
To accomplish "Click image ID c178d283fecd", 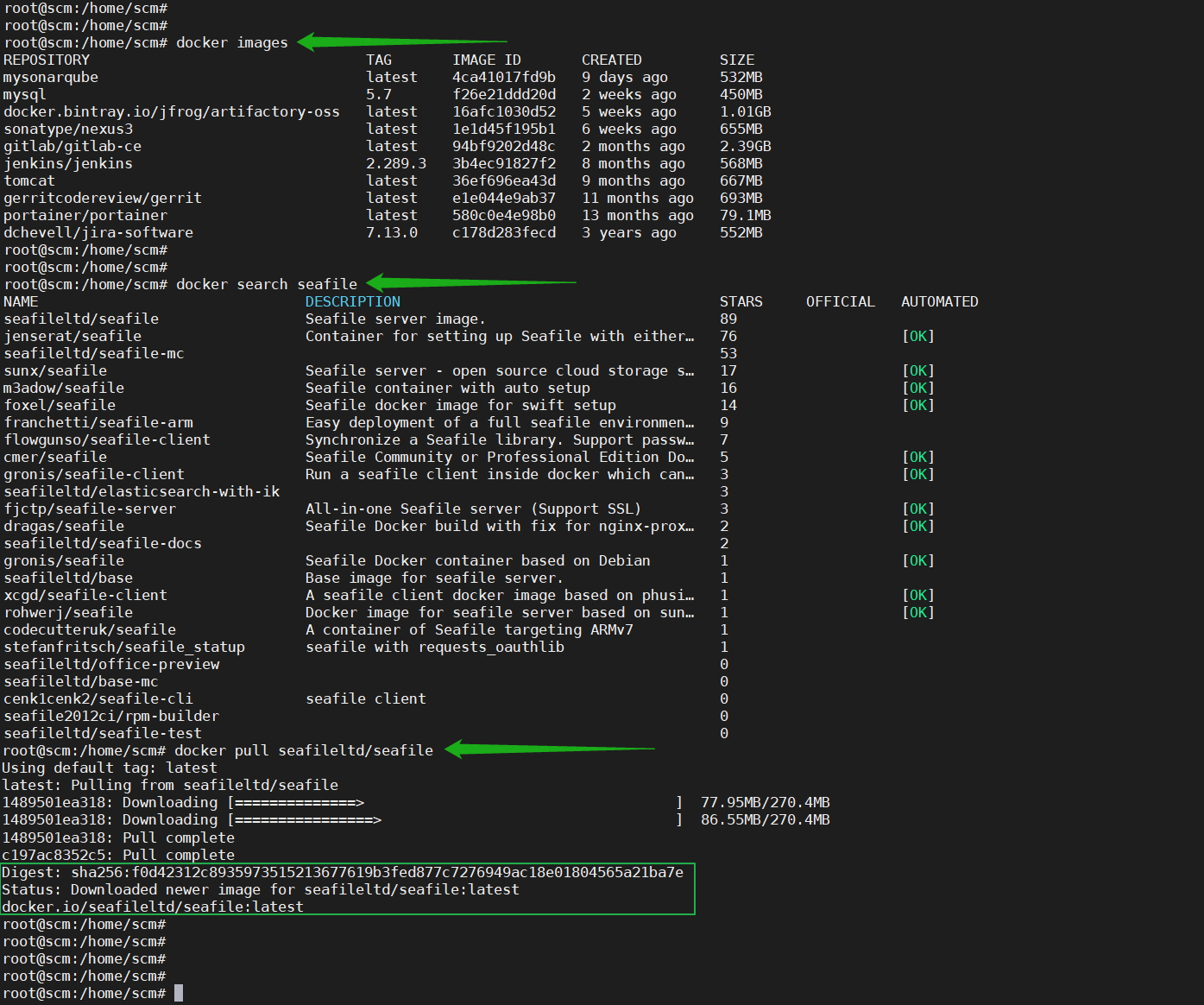I will click(x=504, y=232).
